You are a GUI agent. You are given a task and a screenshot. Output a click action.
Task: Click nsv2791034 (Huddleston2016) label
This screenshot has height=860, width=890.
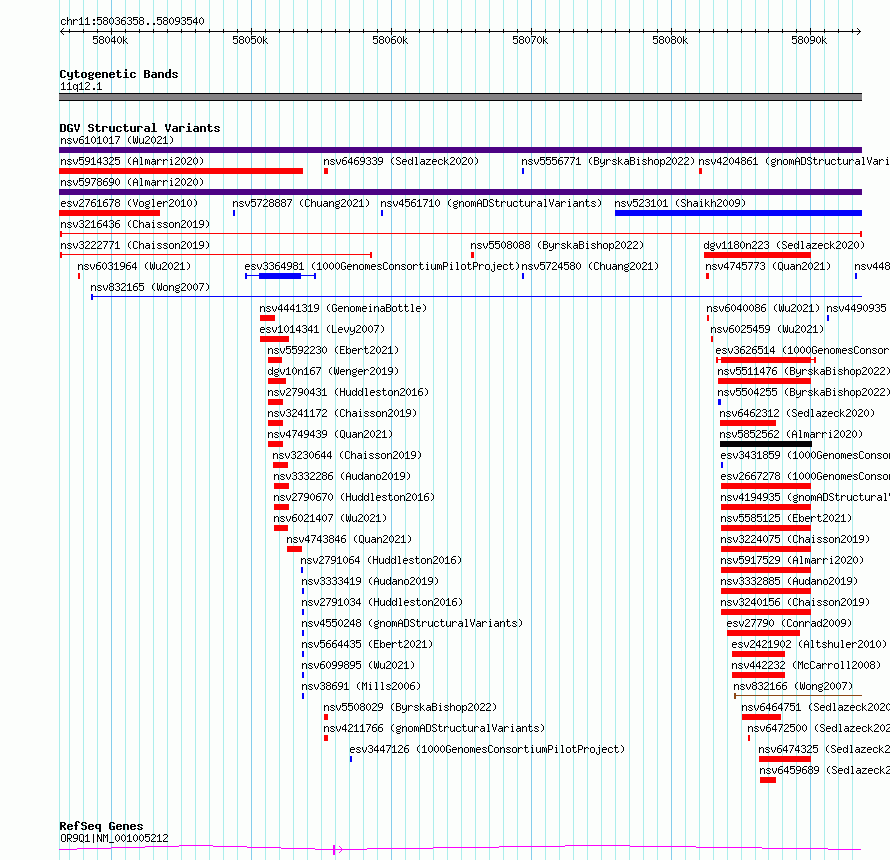pos(382,602)
